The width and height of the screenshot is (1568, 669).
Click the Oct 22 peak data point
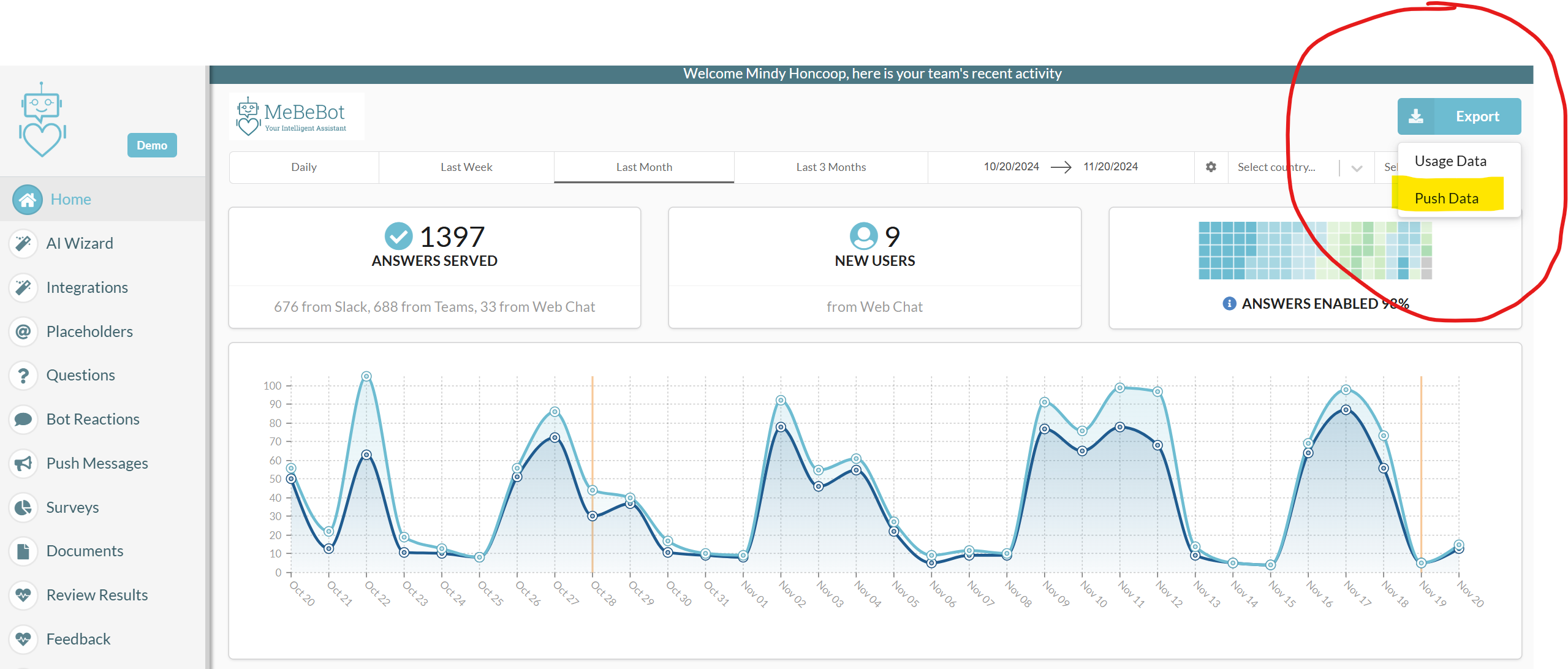coord(366,376)
